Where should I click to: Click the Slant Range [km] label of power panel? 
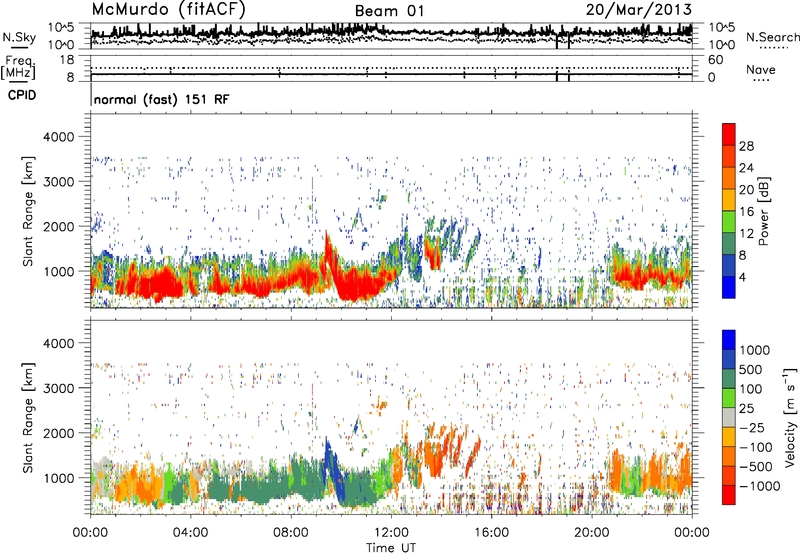(x=29, y=211)
